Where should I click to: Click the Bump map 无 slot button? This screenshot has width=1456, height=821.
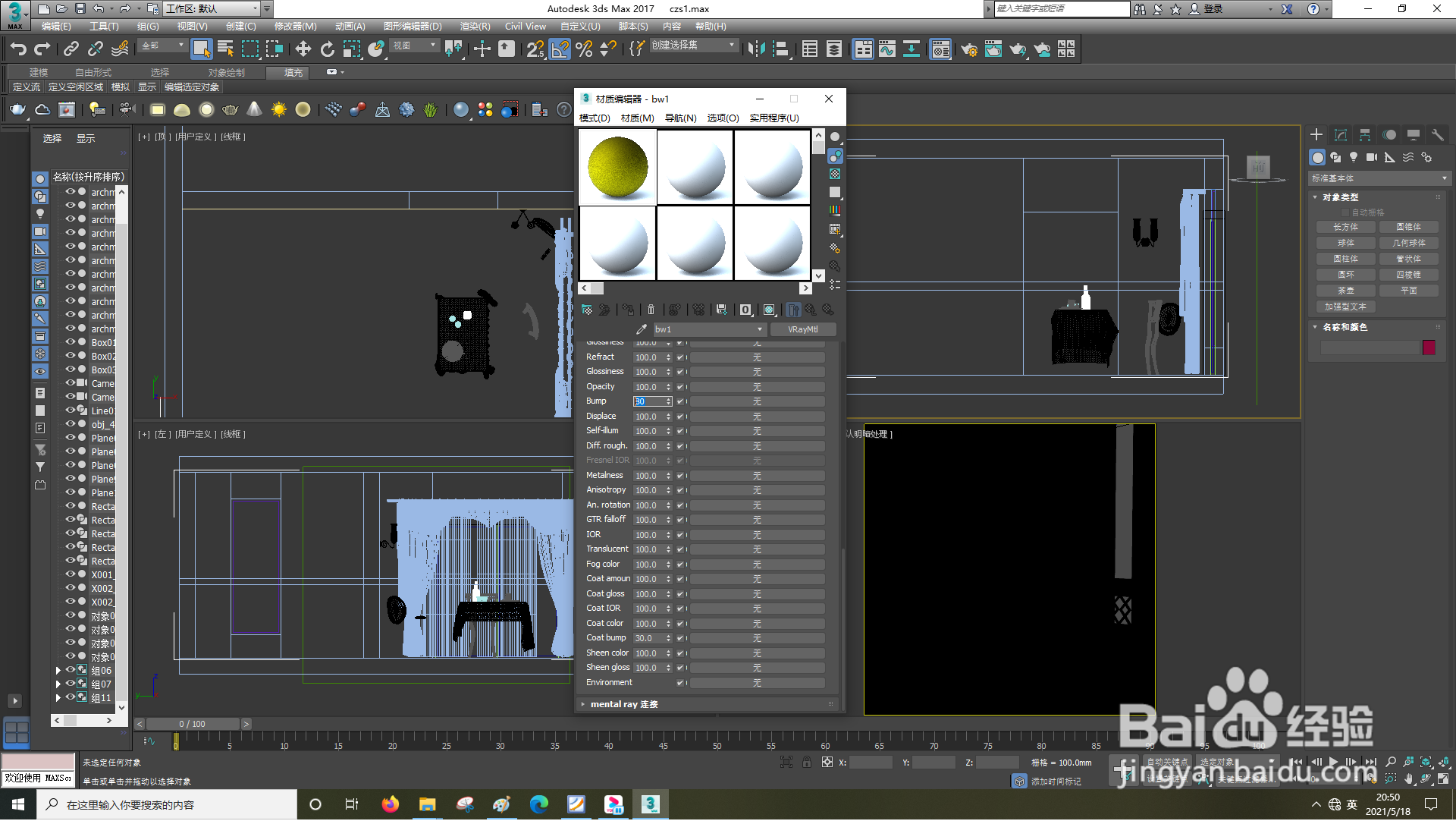(756, 401)
